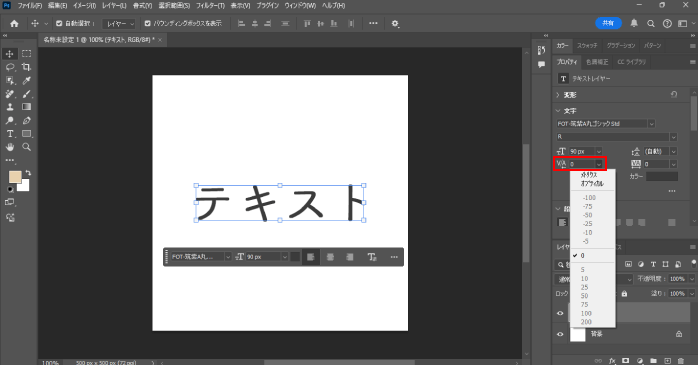Open the tracking value dropdown
698x365 pixels.
[x=674, y=164]
